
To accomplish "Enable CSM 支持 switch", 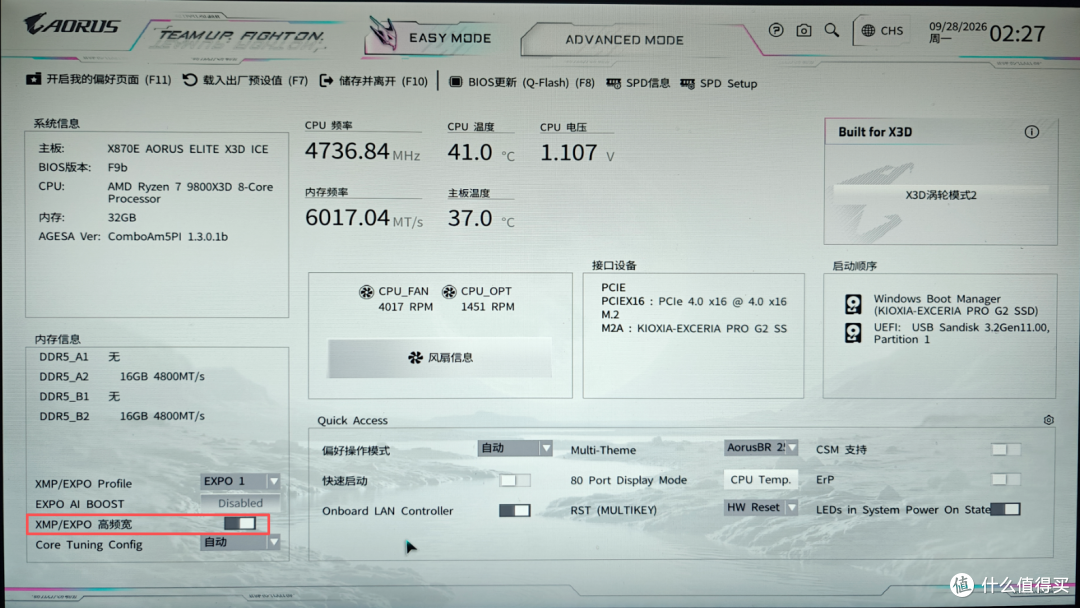I will point(1006,450).
